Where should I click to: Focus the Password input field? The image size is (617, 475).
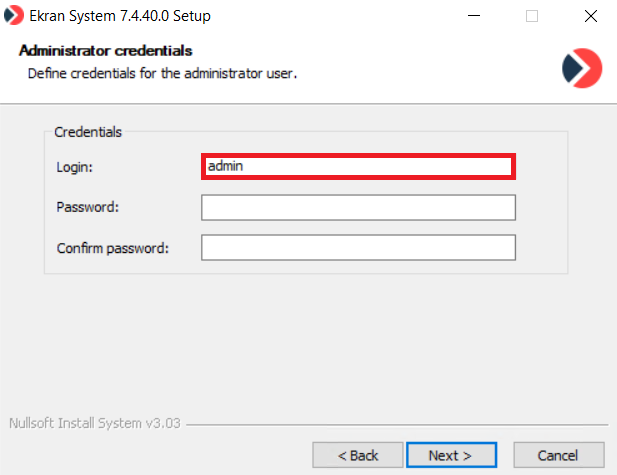[x=358, y=207]
